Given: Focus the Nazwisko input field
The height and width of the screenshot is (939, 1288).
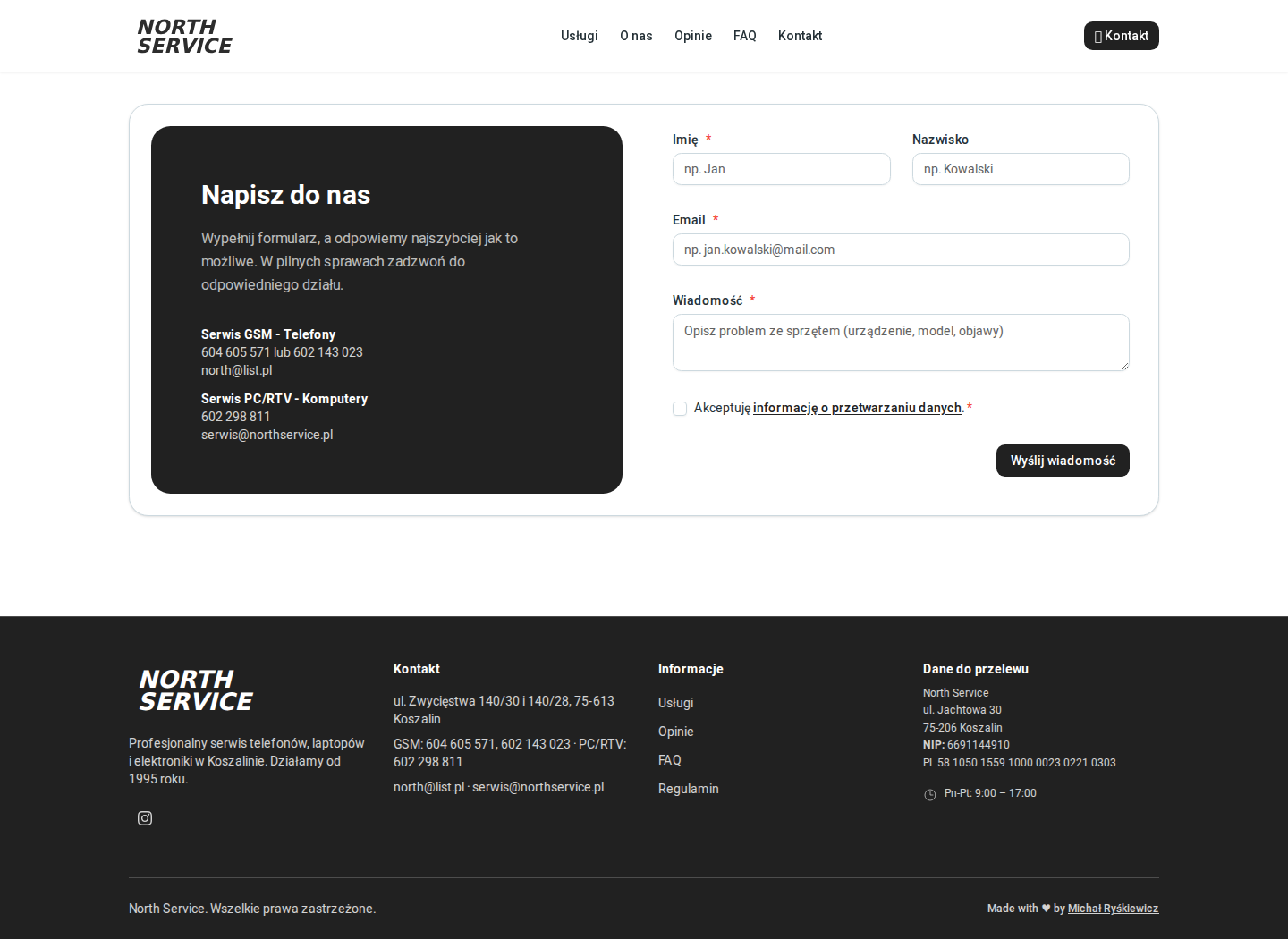Looking at the screenshot, I should [1021, 169].
